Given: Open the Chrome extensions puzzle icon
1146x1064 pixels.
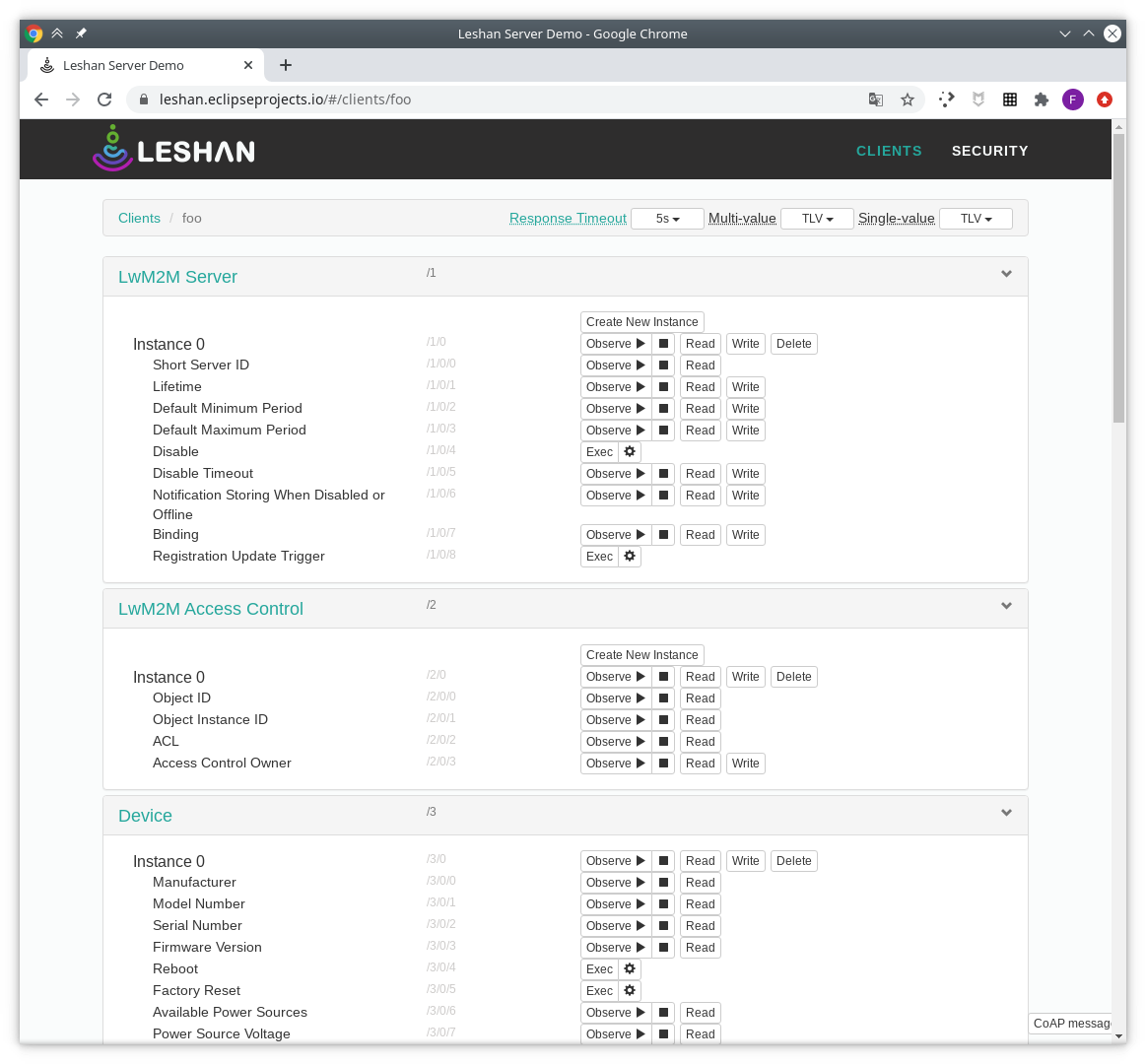Looking at the screenshot, I should pyautogui.click(x=1041, y=100).
